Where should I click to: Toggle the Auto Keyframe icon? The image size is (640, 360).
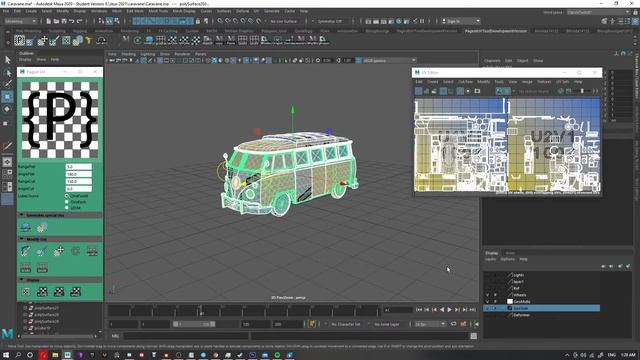(463, 324)
